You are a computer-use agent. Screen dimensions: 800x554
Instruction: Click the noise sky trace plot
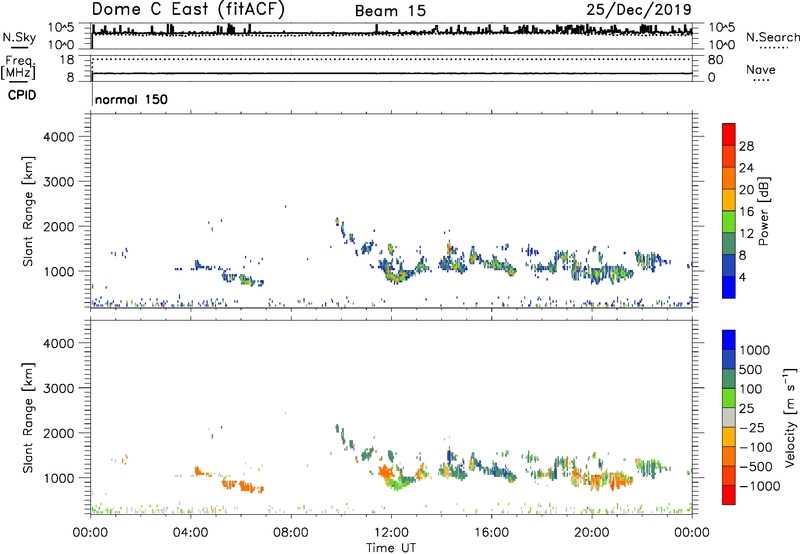(x=392, y=36)
